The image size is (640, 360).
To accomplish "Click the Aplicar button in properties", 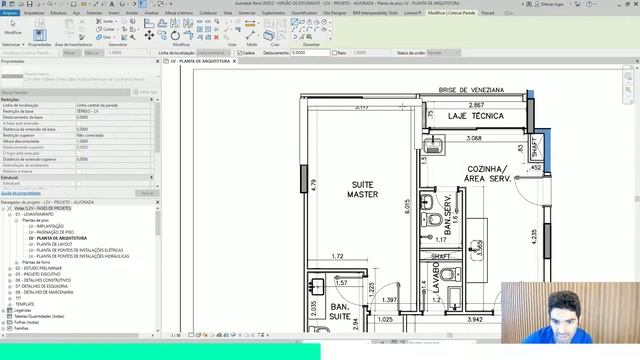I will [x=147, y=193].
